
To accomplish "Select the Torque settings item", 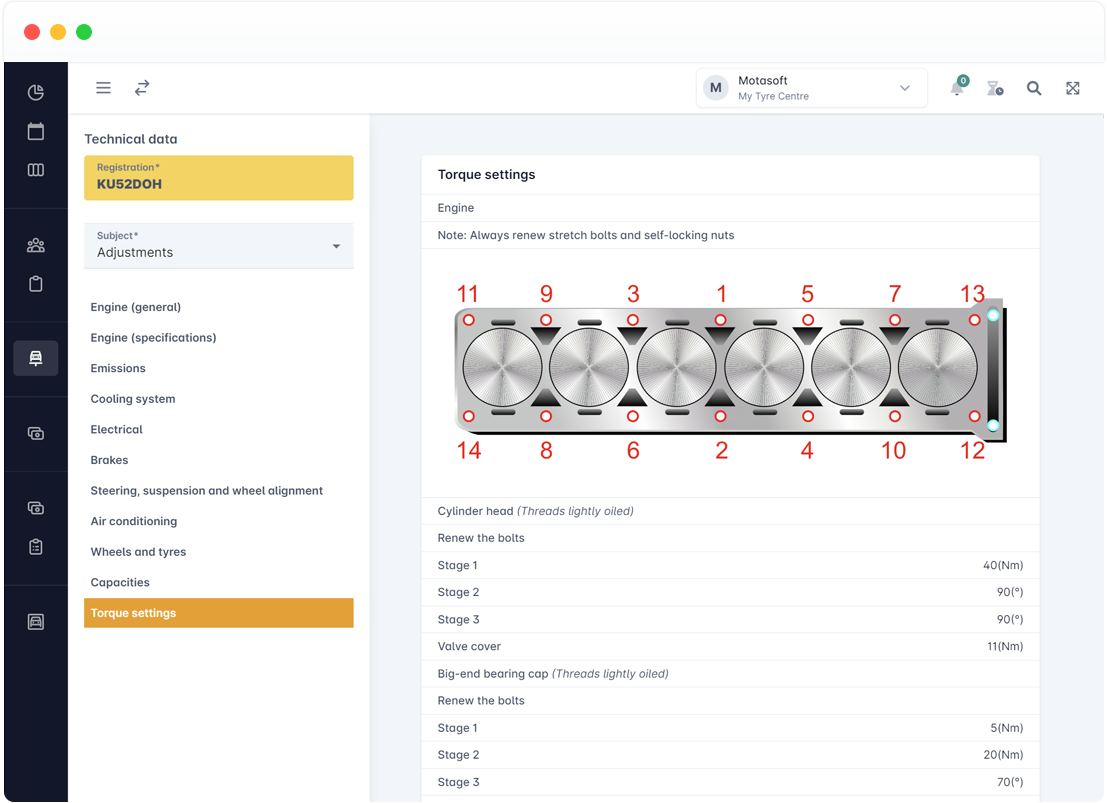I will [x=219, y=613].
